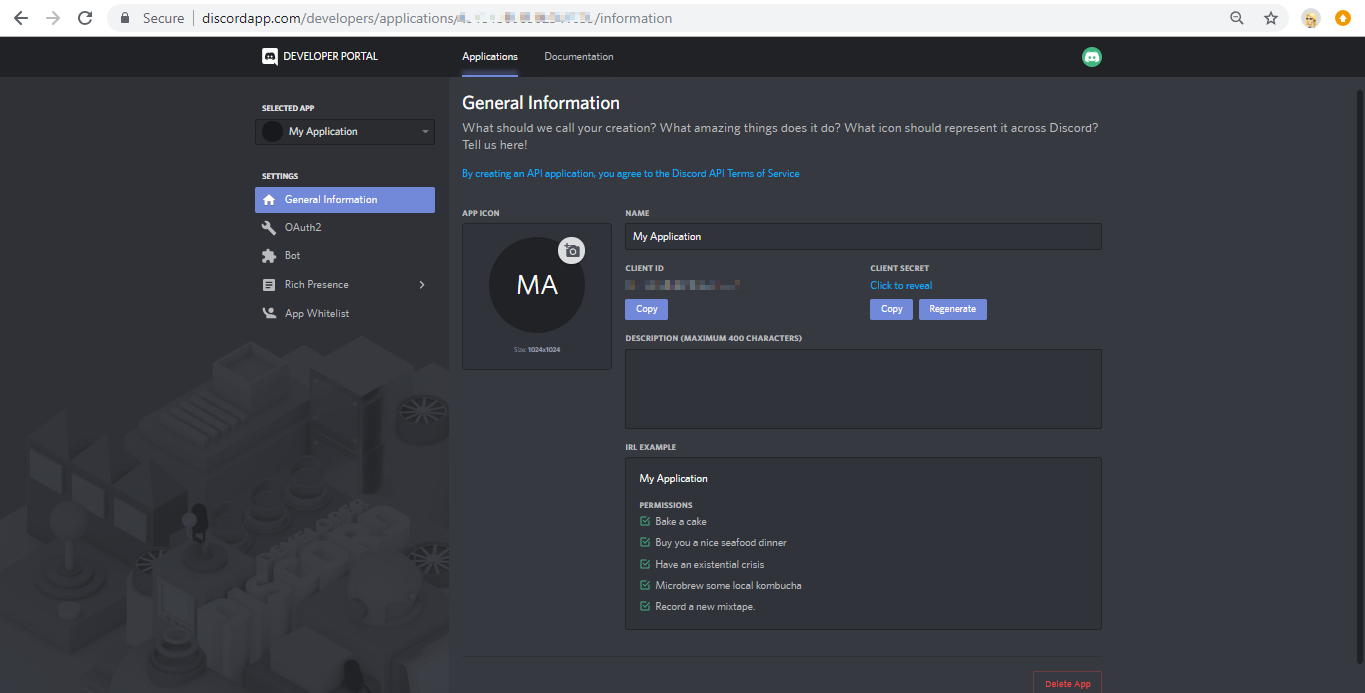
Task: Open the Documentation tab
Action: pos(579,57)
